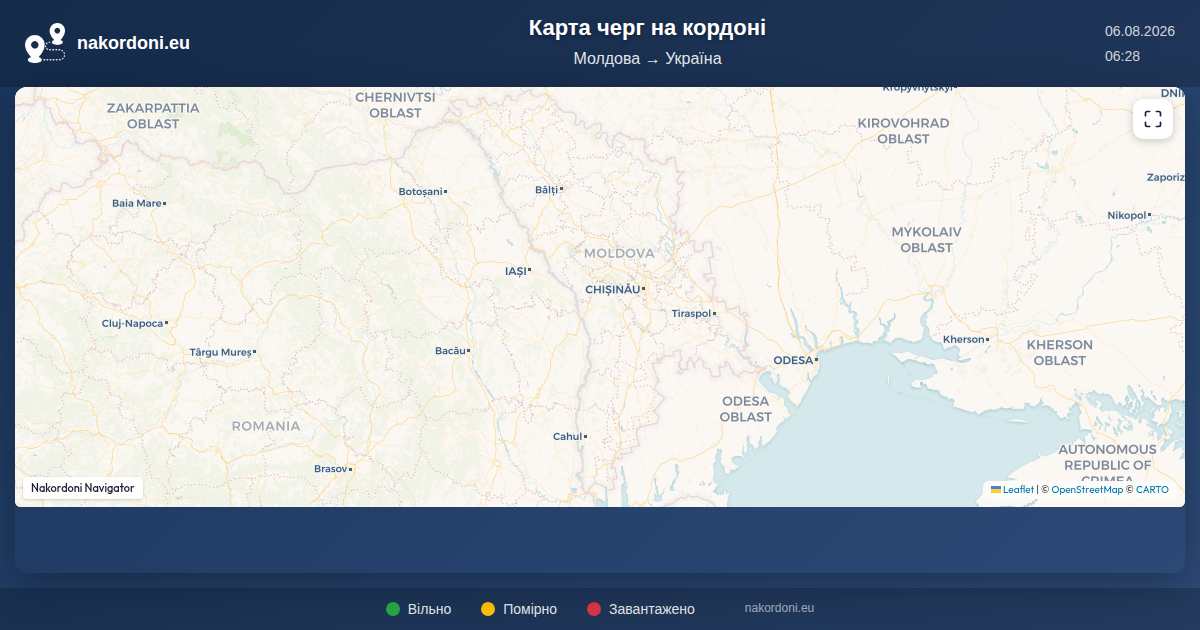
Task: Click the Bălți city label on map
Action: [546, 189]
